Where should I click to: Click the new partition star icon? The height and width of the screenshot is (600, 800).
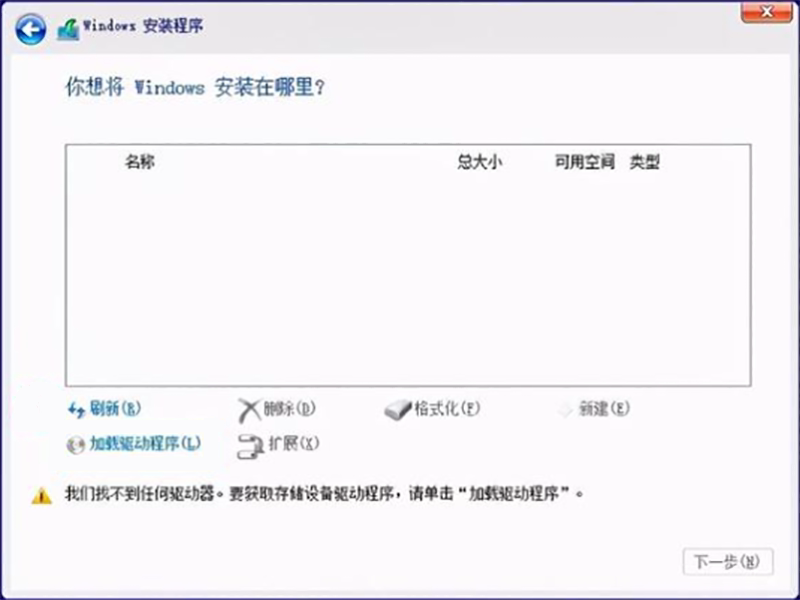565,410
